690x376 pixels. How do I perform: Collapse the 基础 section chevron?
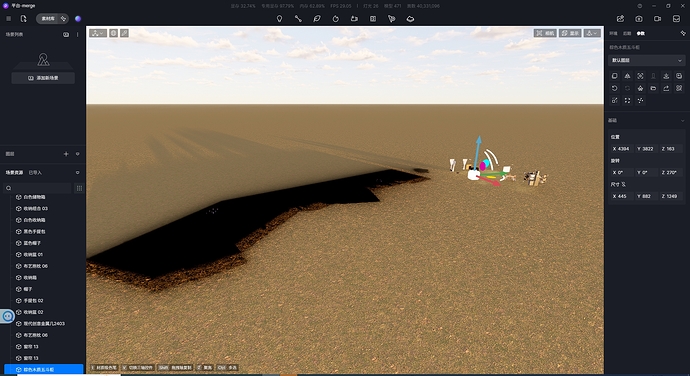click(683, 121)
